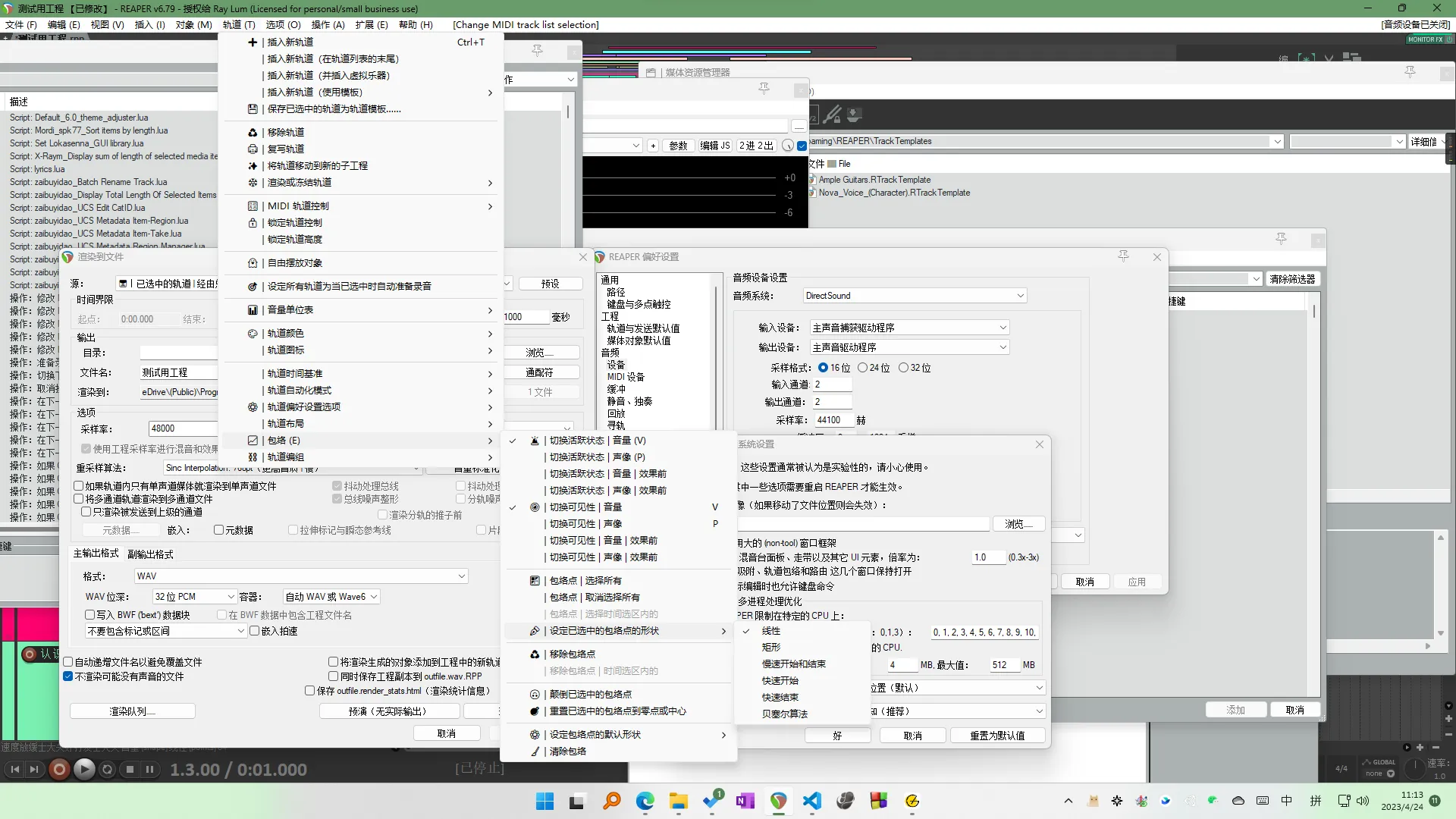Screen dimensions: 1456x819
Task: Open File Explorer from the taskbar
Action: [x=678, y=801]
